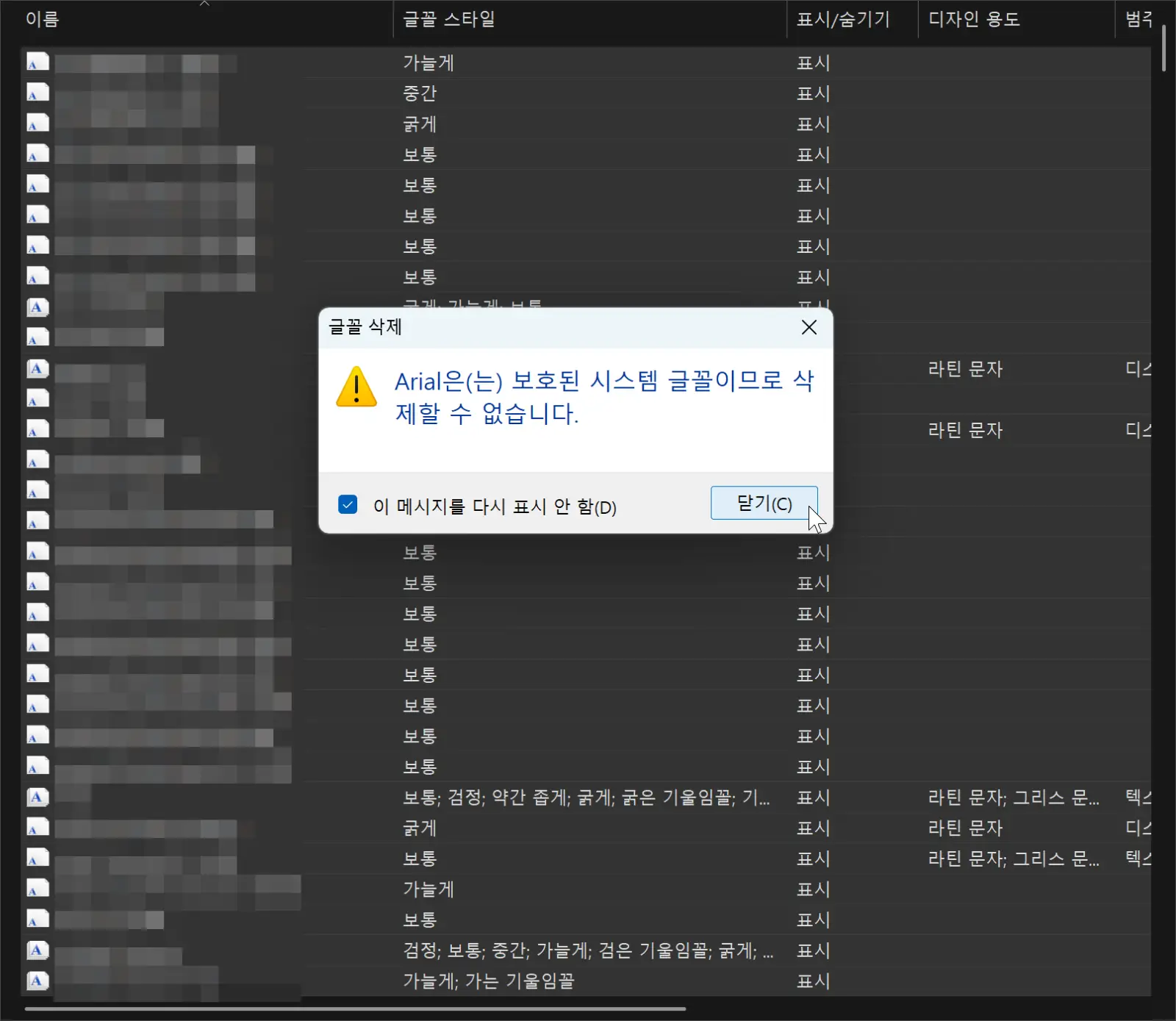
Task: Select the font icon in the 중간 style row
Action: [37, 93]
